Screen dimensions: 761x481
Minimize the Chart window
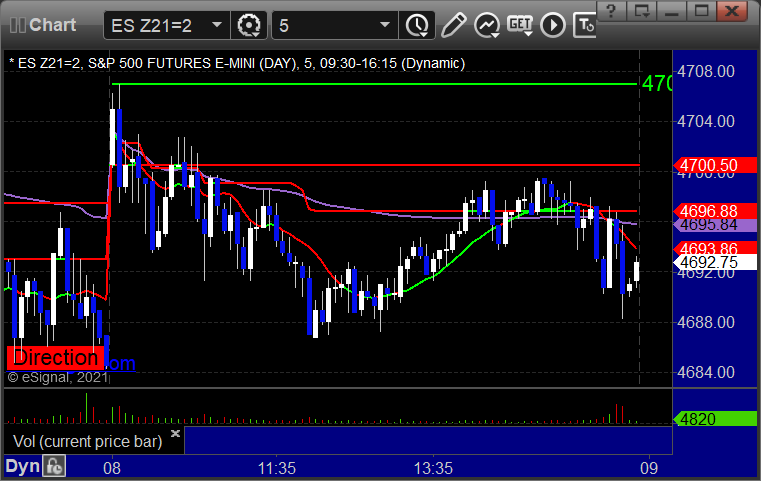(671, 11)
